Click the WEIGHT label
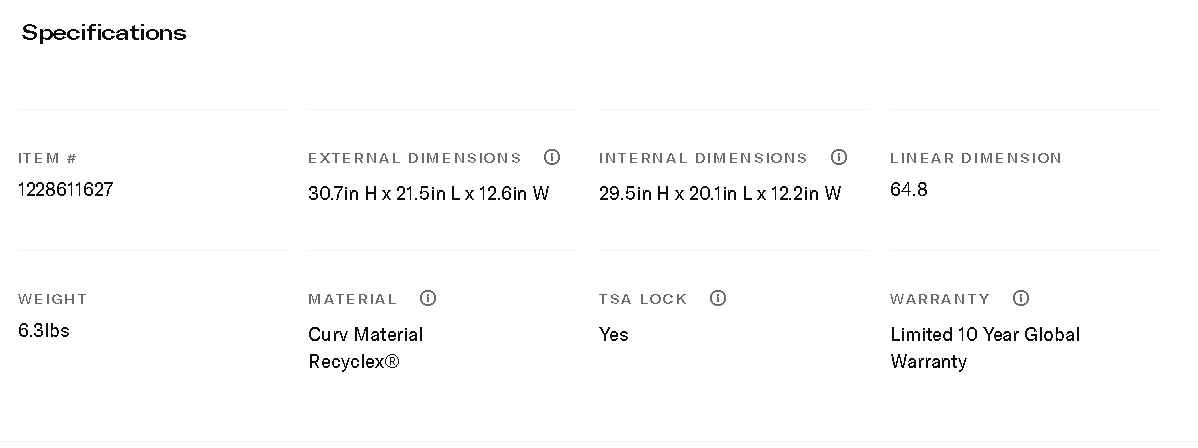1198x448 pixels. click(x=52, y=299)
